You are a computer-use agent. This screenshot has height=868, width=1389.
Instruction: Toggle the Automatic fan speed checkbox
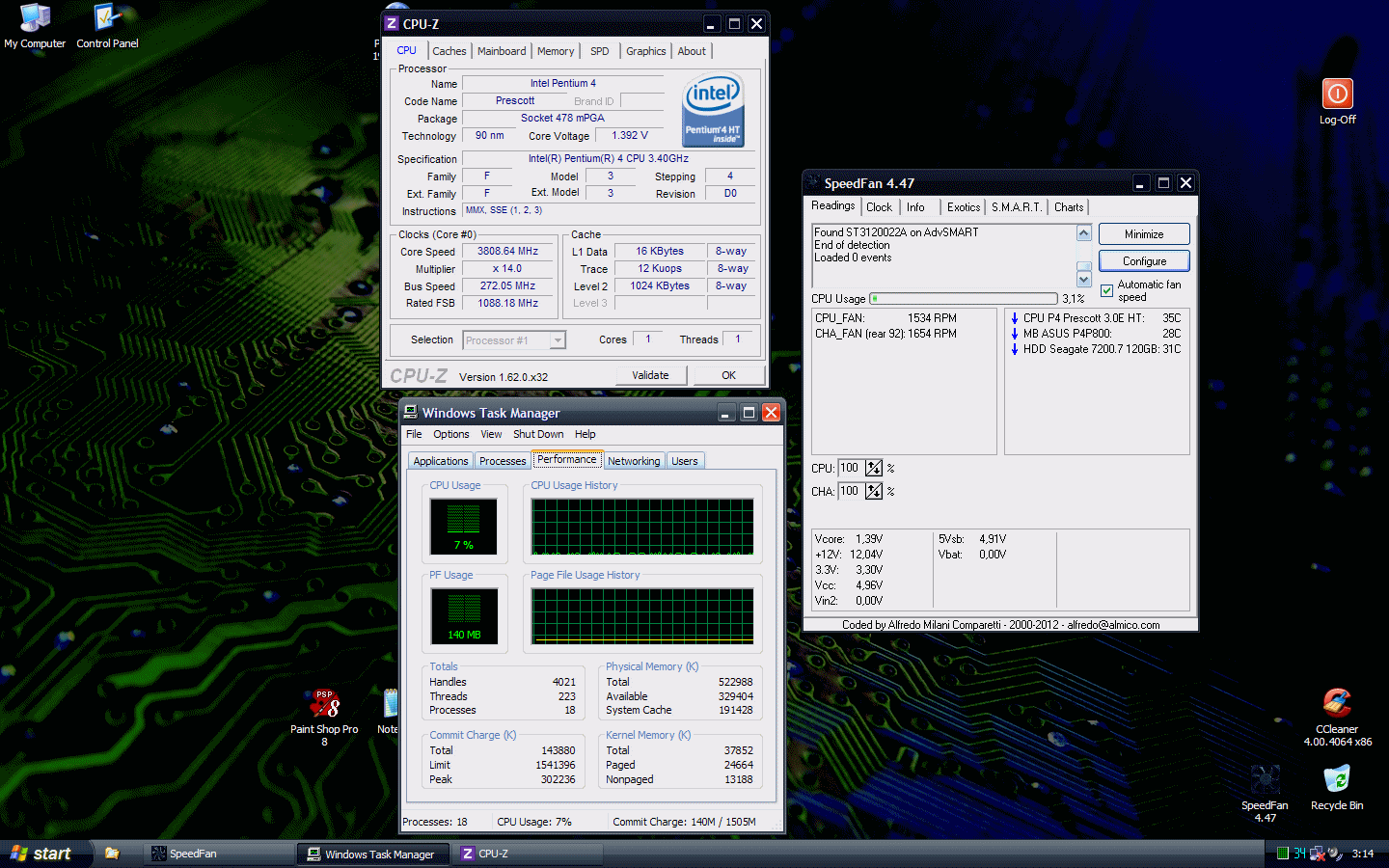tap(1106, 290)
